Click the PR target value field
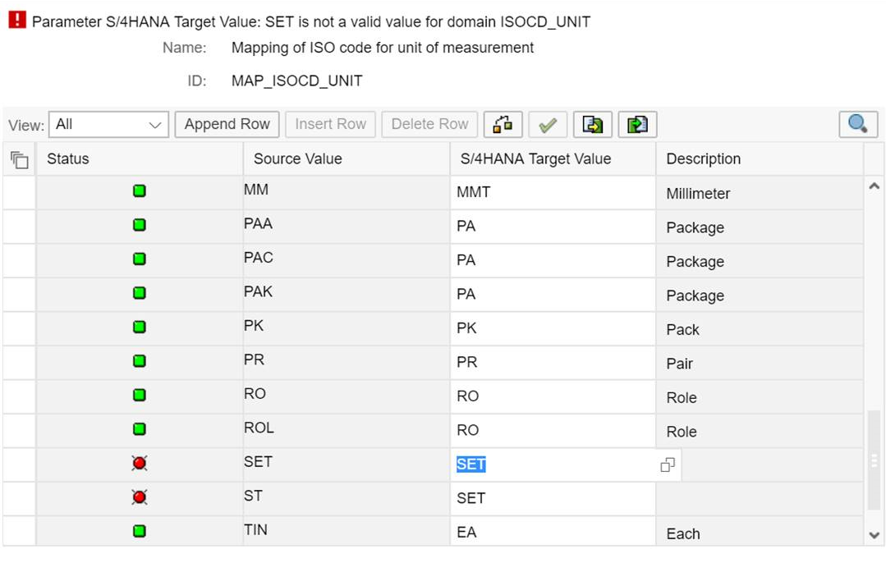Image resolution: width=892 pixels, height=562 pixels. 553,362
